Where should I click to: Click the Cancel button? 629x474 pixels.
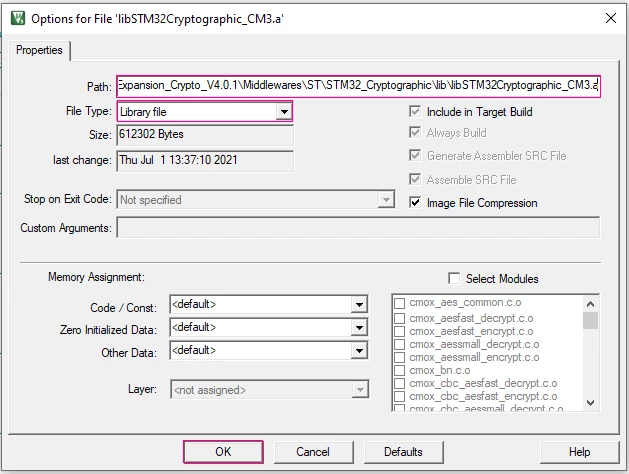pyautogui.click(x=313, y=452)
